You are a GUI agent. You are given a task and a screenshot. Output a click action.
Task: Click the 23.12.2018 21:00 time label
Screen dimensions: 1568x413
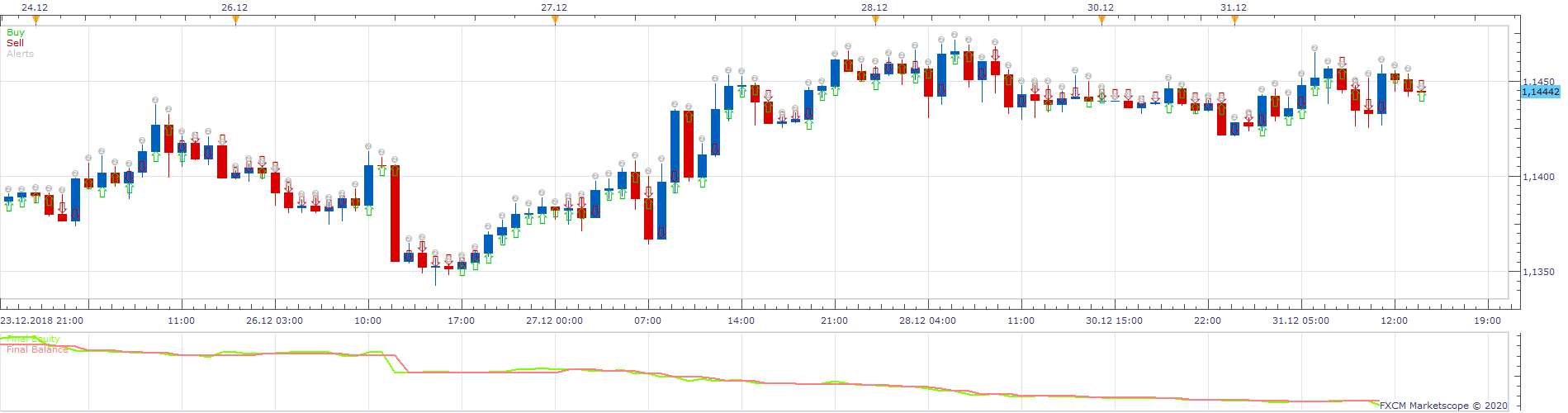point(41,320)
